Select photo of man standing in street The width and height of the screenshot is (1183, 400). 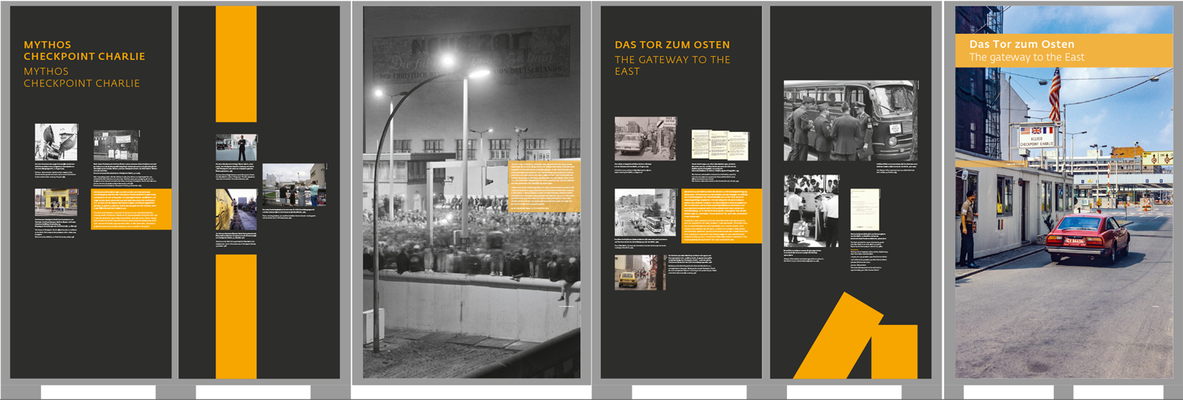(x=236, y=147)
